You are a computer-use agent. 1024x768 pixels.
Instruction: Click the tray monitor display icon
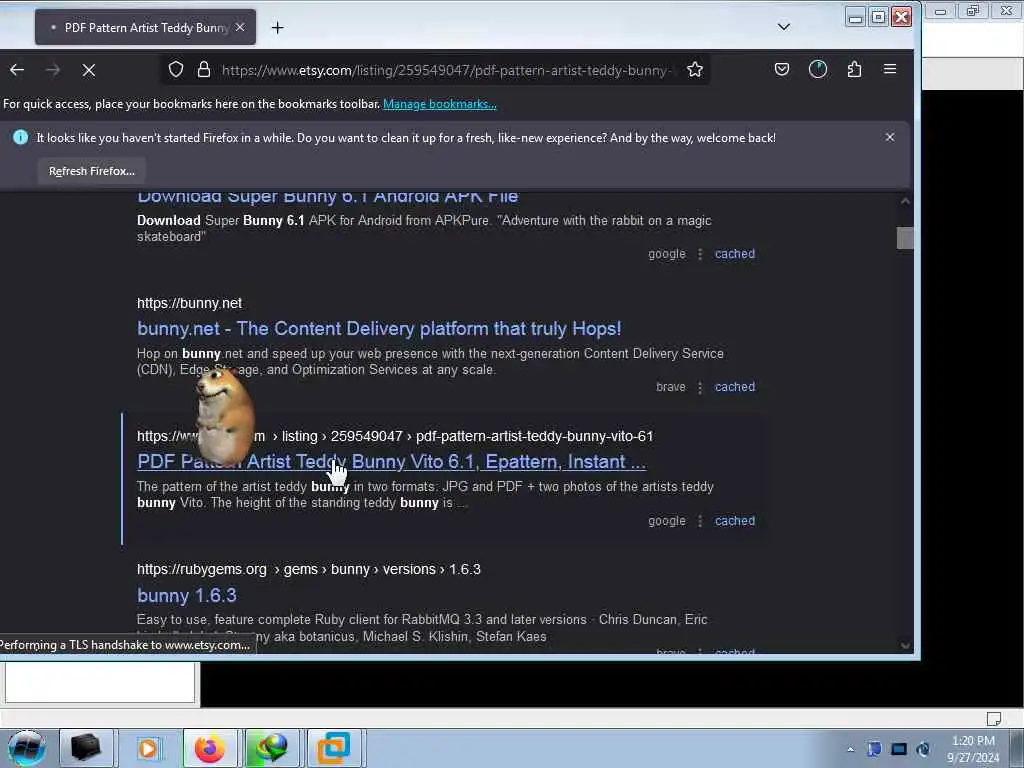pos(899,749)
